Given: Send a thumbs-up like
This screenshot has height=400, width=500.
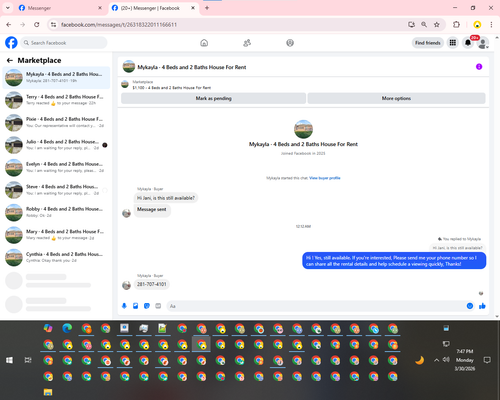Looking at the screenshot, I should coord(482,306).
